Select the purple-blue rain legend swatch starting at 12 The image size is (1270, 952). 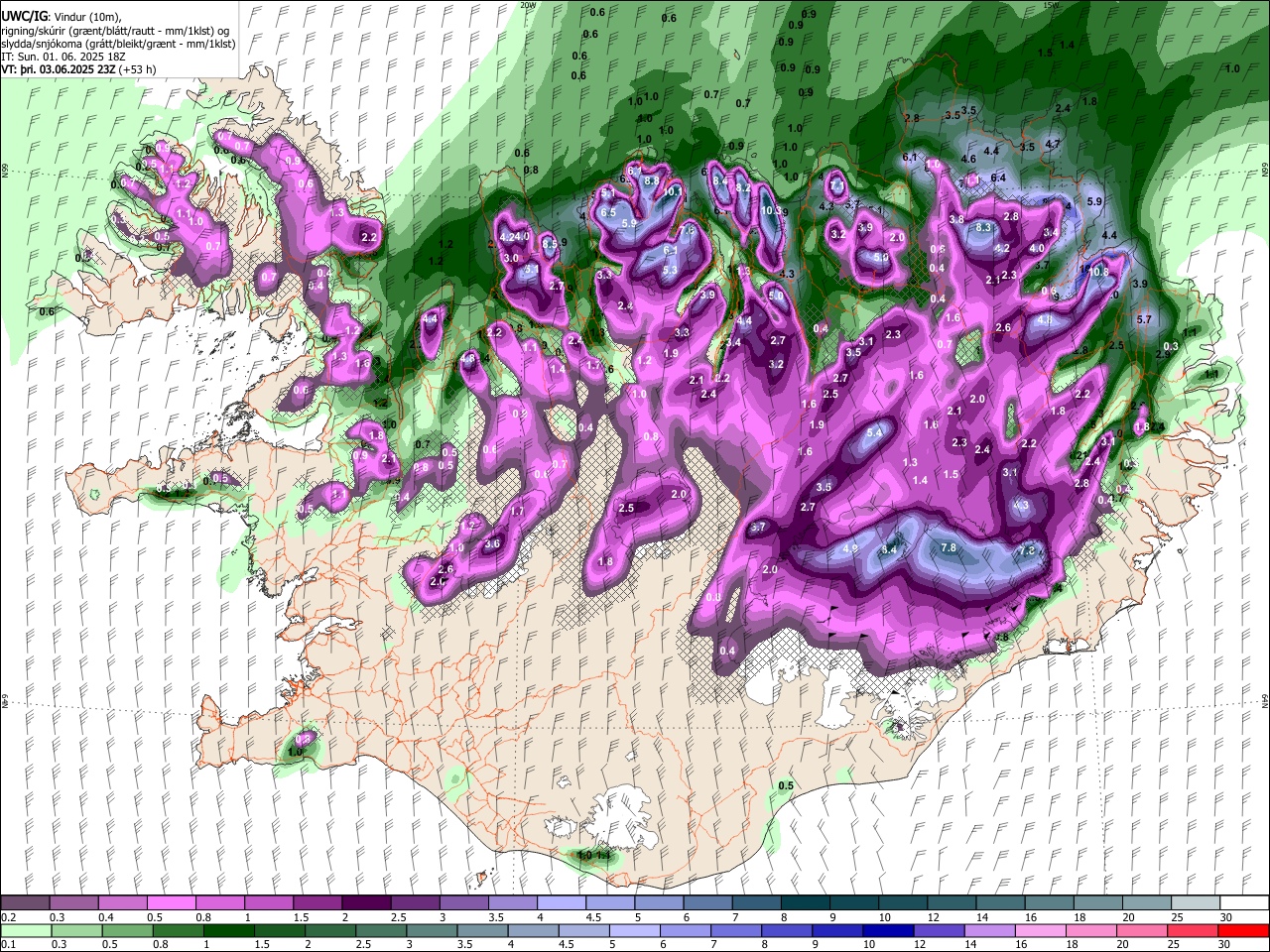coord(938,930)
